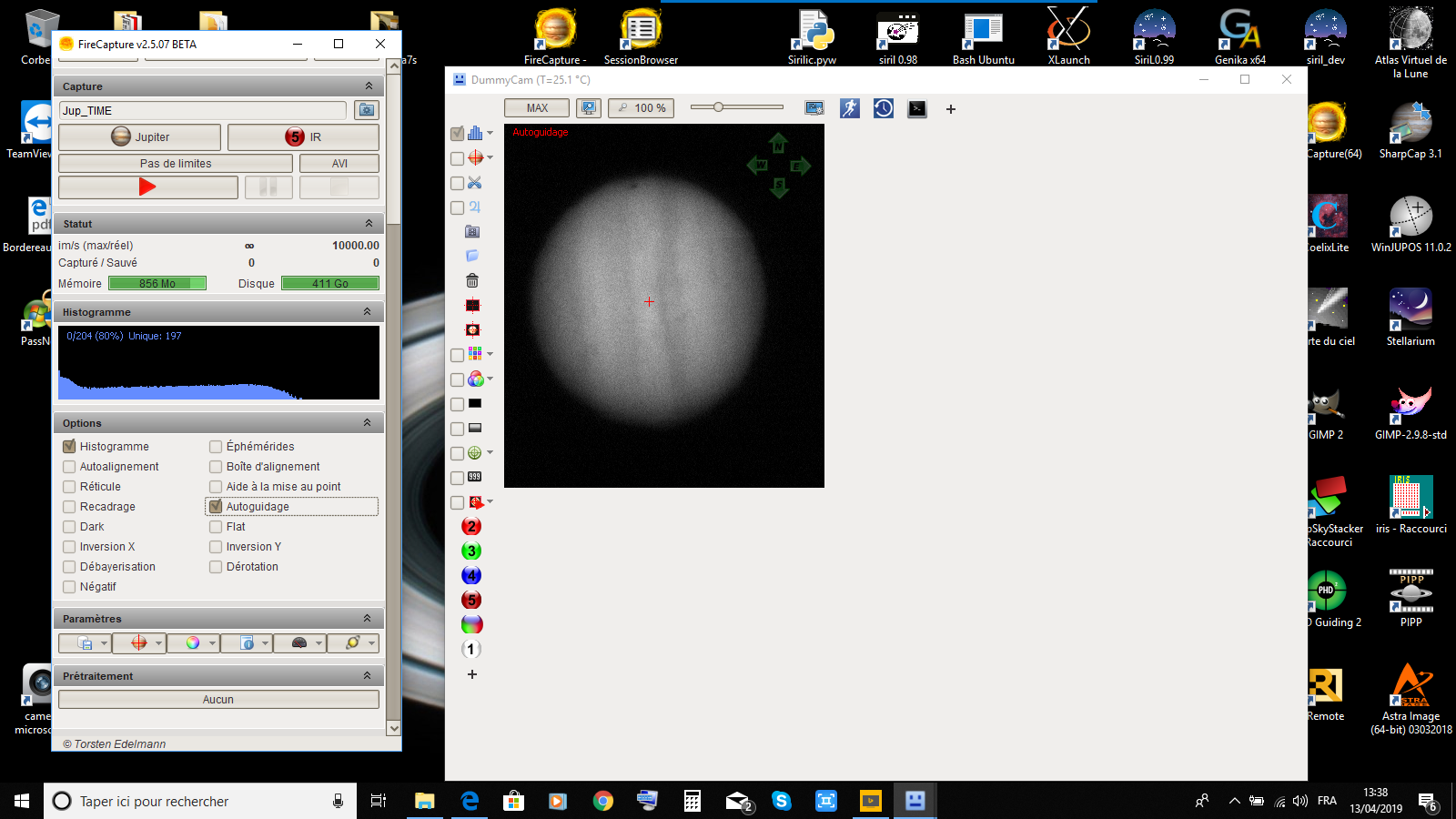Image resolution: width=1456 pixels, height=819 pixels.
Task: Click the Pas de limites button
Action: [x=176, y=164]
